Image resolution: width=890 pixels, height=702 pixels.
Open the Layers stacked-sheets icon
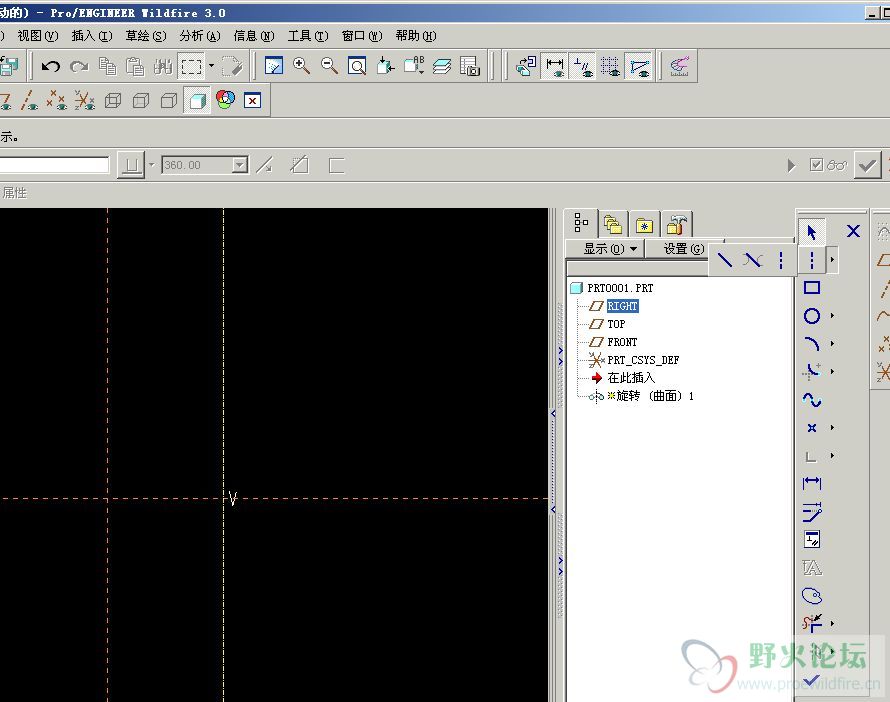coord(442,66)
